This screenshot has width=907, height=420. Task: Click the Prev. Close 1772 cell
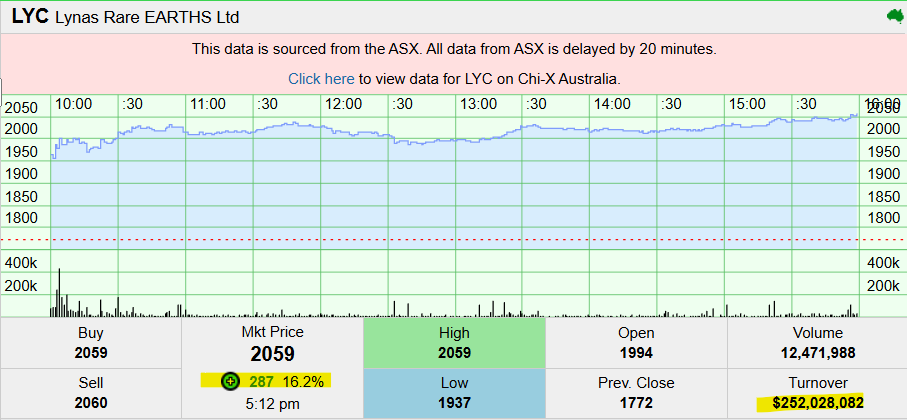[x=636, y=393]
